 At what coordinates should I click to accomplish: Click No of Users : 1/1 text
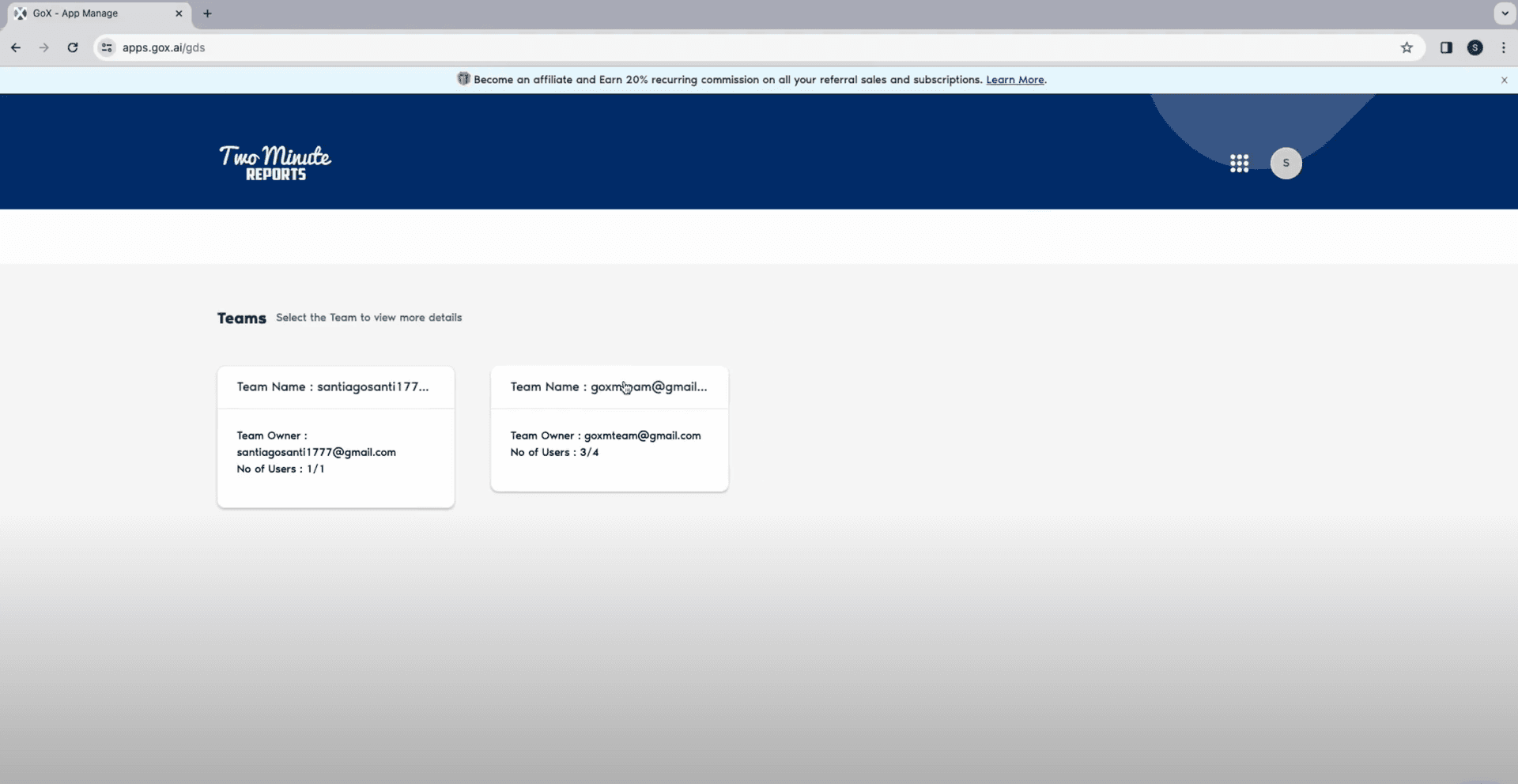pyautogui.click(x=281, y=469)
